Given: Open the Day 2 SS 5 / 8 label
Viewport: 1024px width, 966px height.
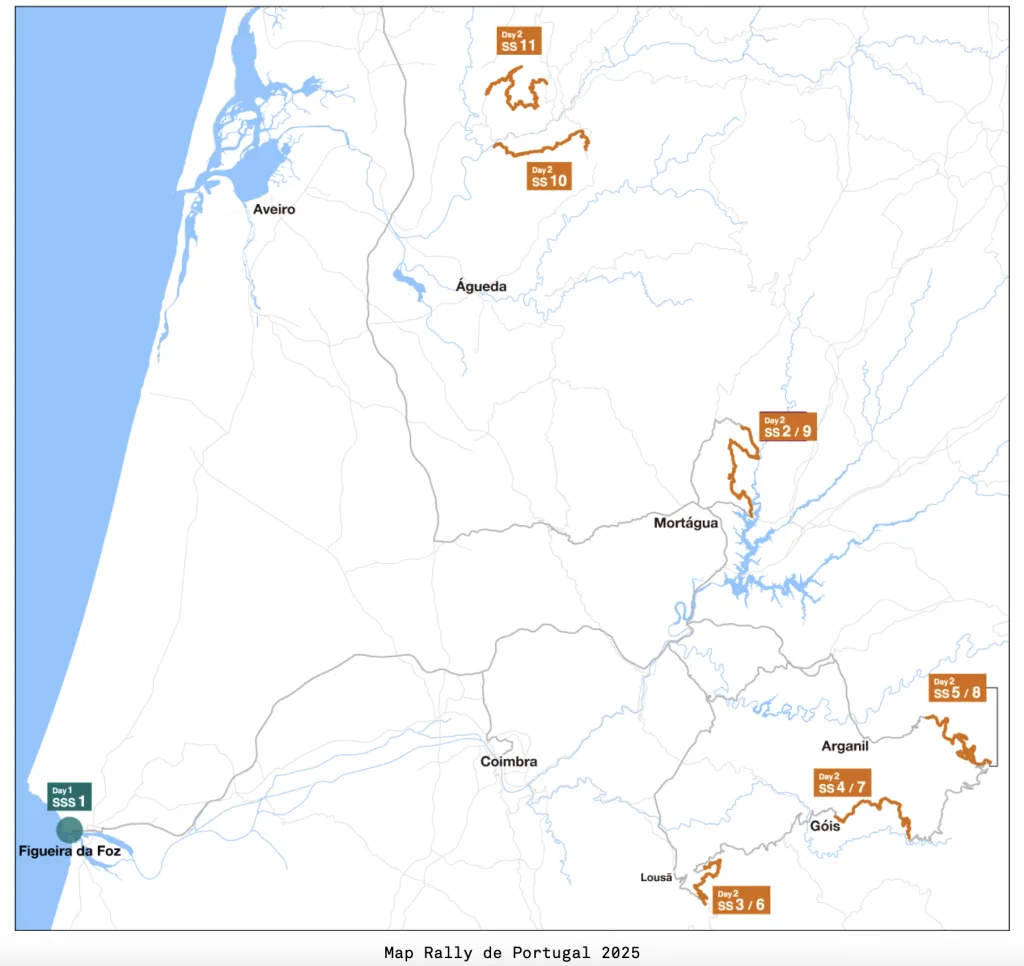Looking at the screenshot, I should point(957,688).
